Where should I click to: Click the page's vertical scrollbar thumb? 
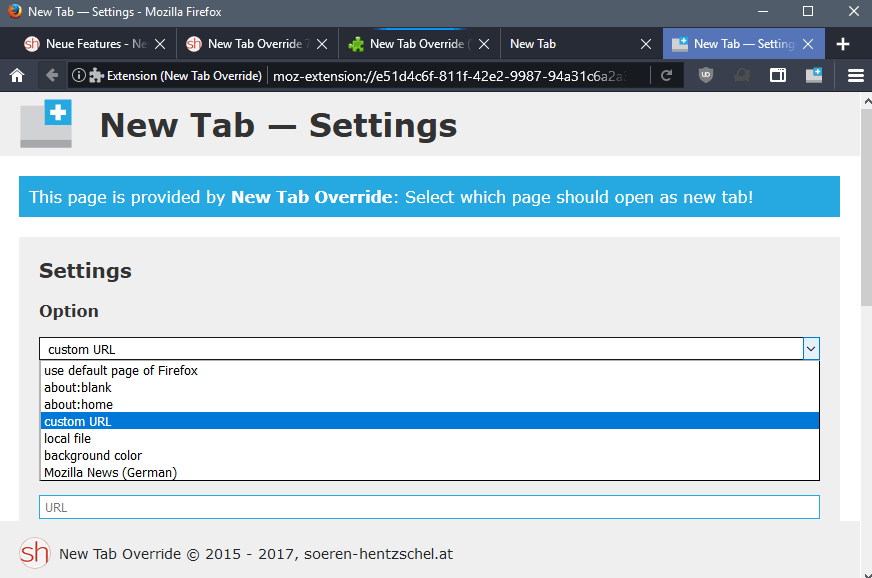point(866,207)
